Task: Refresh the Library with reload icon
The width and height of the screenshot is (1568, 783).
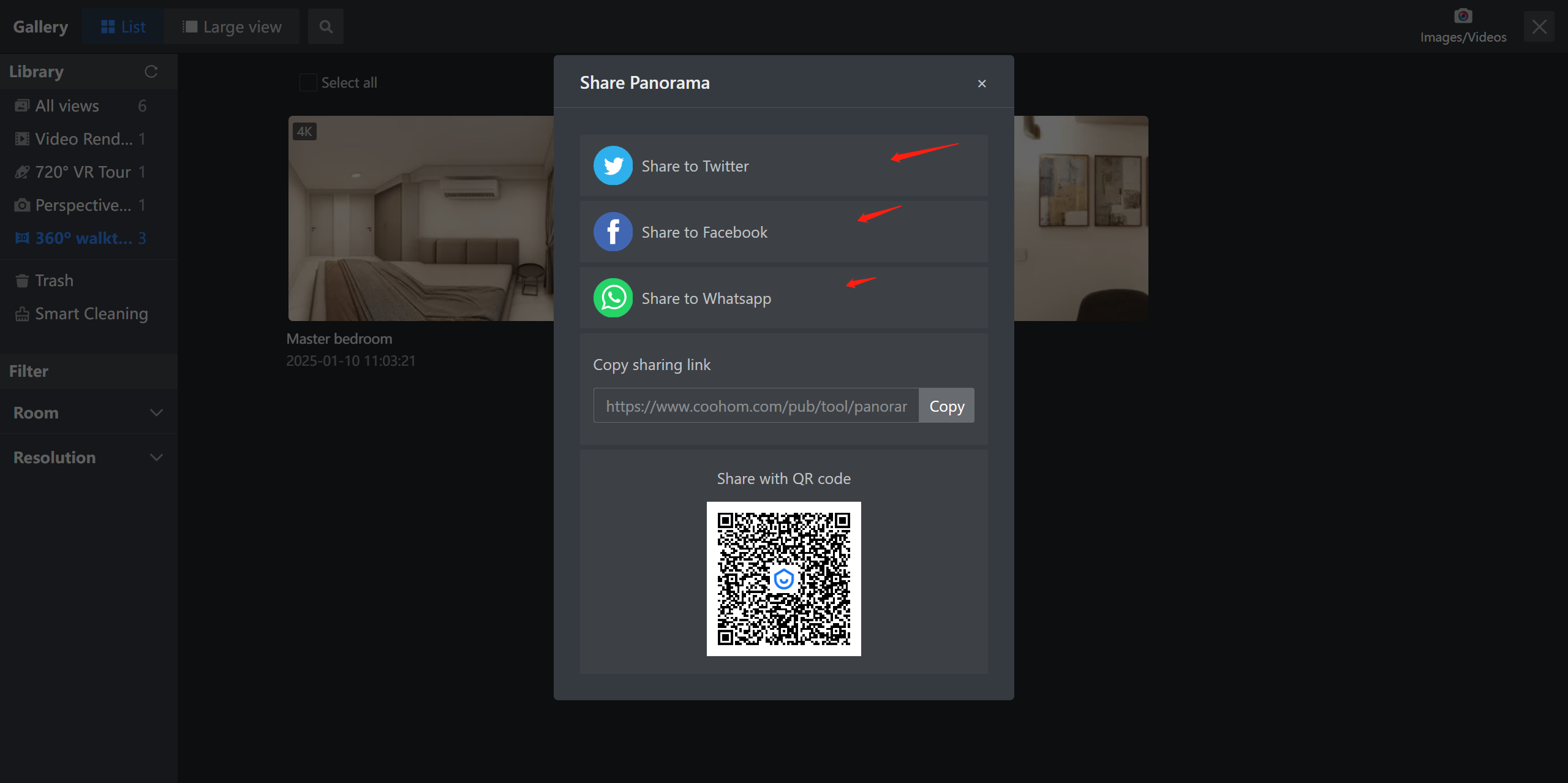Action: [x=151, y=72]
